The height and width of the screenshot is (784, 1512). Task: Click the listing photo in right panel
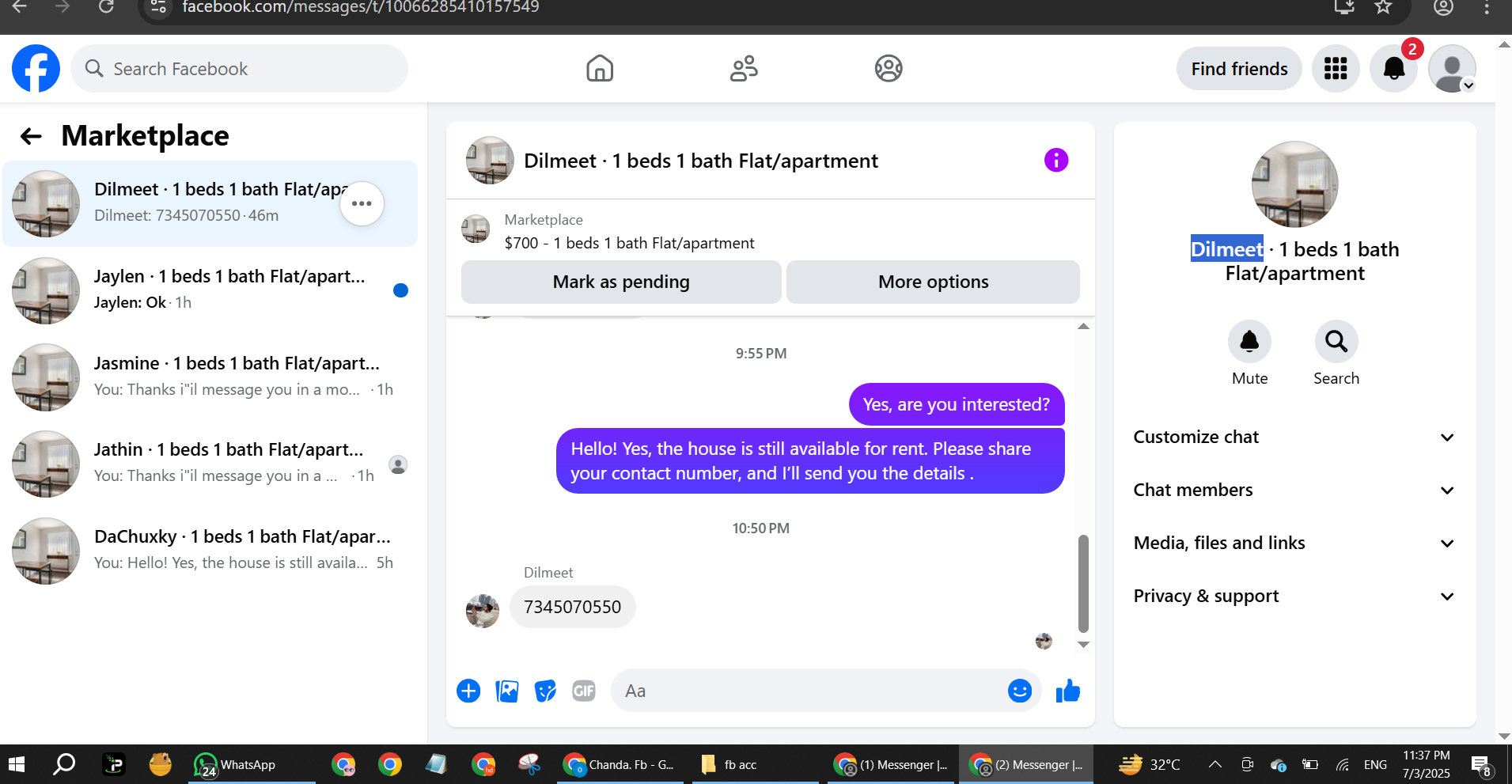(1294, 184)
